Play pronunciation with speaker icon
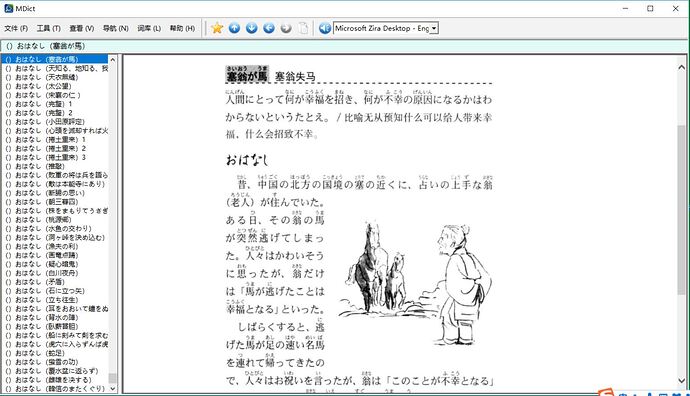Viewport: 690px width, 396px height. [324, 28]
